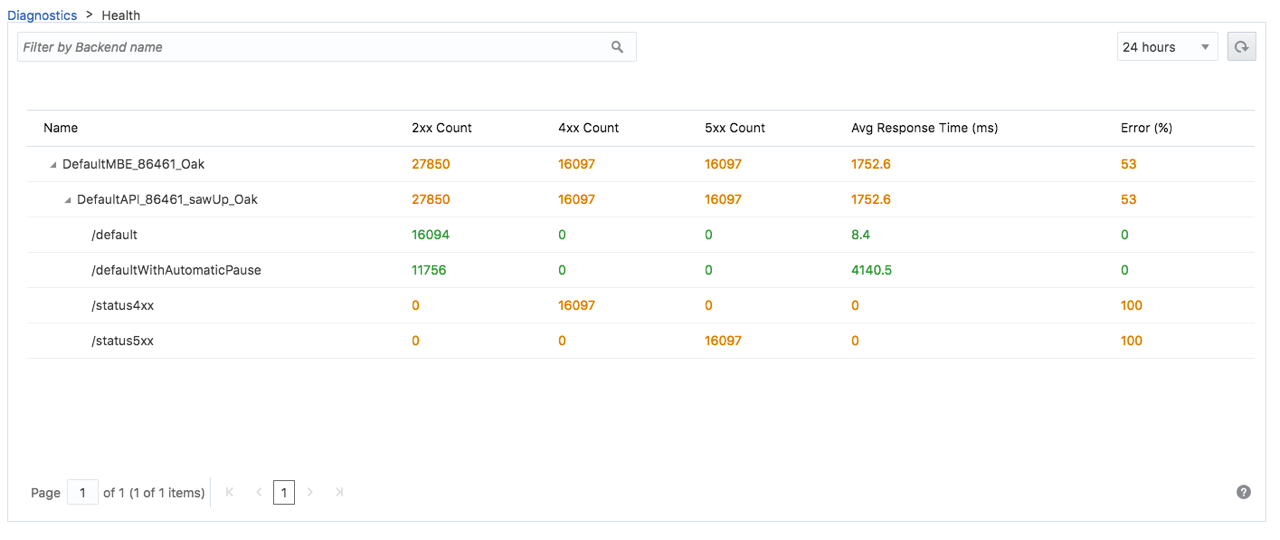Click the Error (%) column header
The width and height of the screenshot is (1280, 540).
tap(1146, 128)
